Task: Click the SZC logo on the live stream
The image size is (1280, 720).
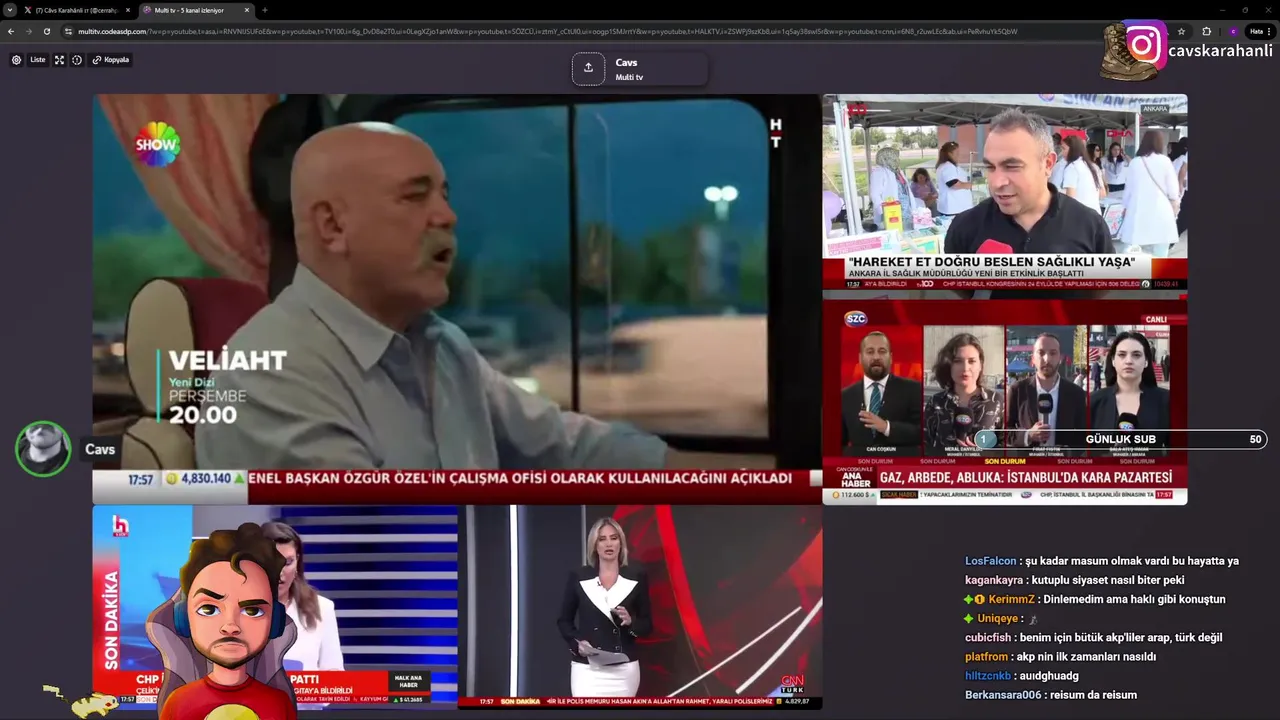Action: coord(856,319)
